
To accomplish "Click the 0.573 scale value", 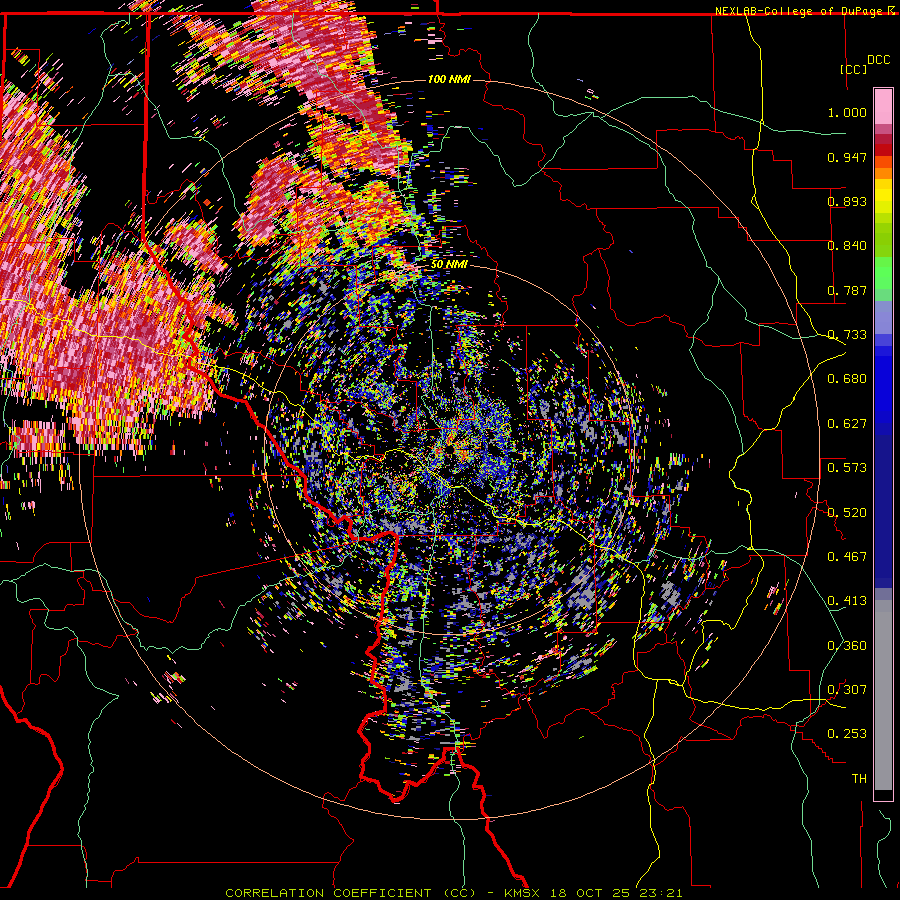I will pyautogui.click(x=847, y=467).
